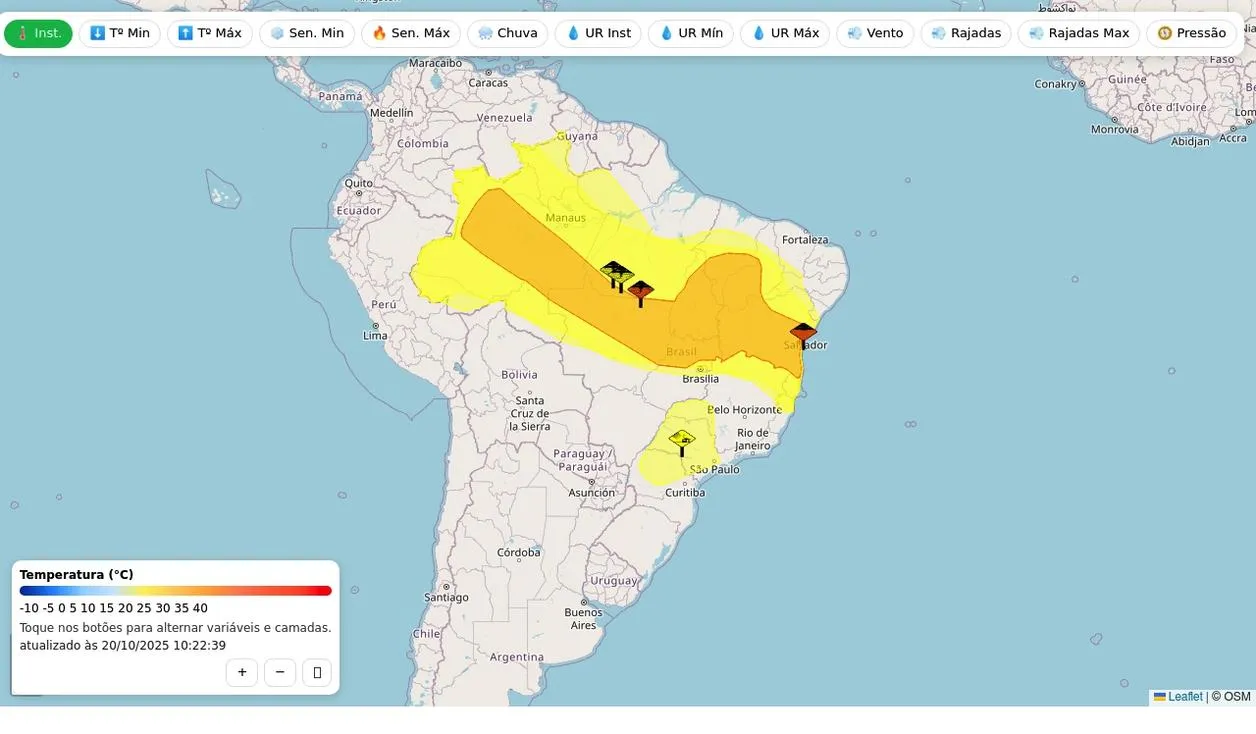1256x734 pixels.
Task: Select the UR Mín humidity button
Action: pyautogui.click(x=690, y=33)
